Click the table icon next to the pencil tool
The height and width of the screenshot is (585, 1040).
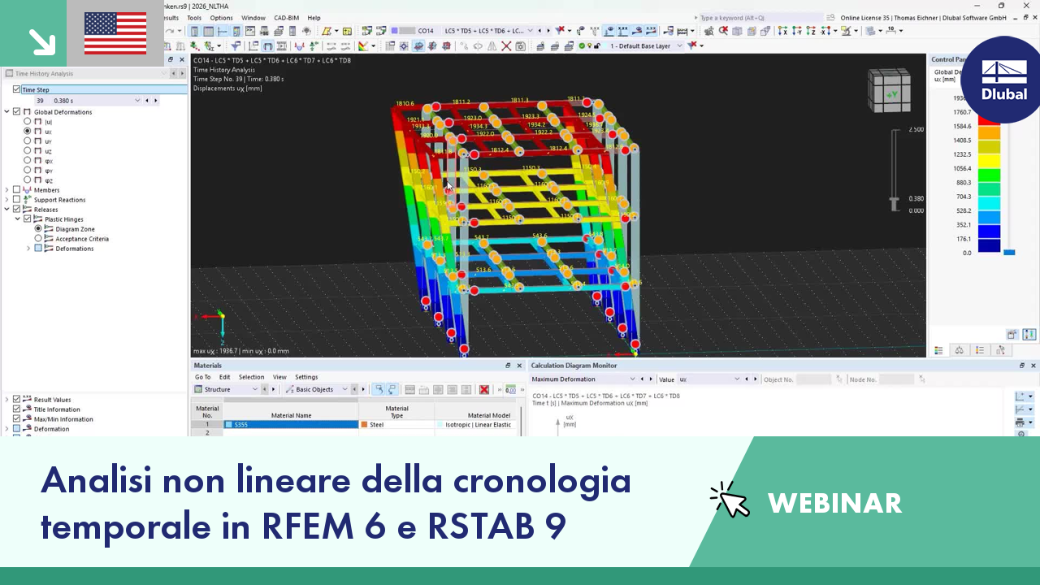pyautogui.click(x=347, y=31)
